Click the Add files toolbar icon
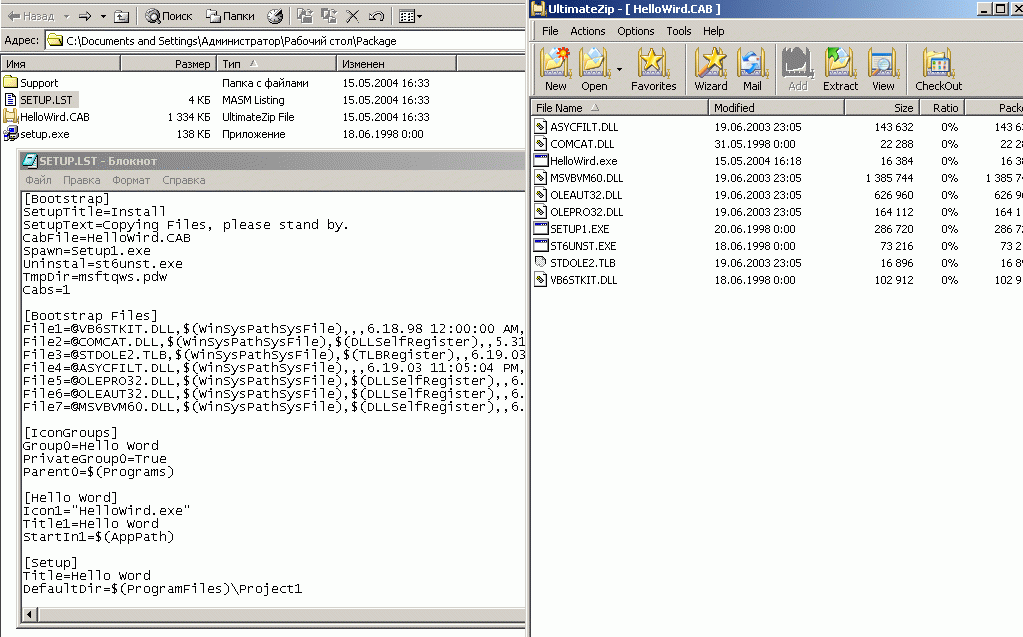Image resolution: width=1023 pixels, height=637 pixels. (x=797, y=69)
